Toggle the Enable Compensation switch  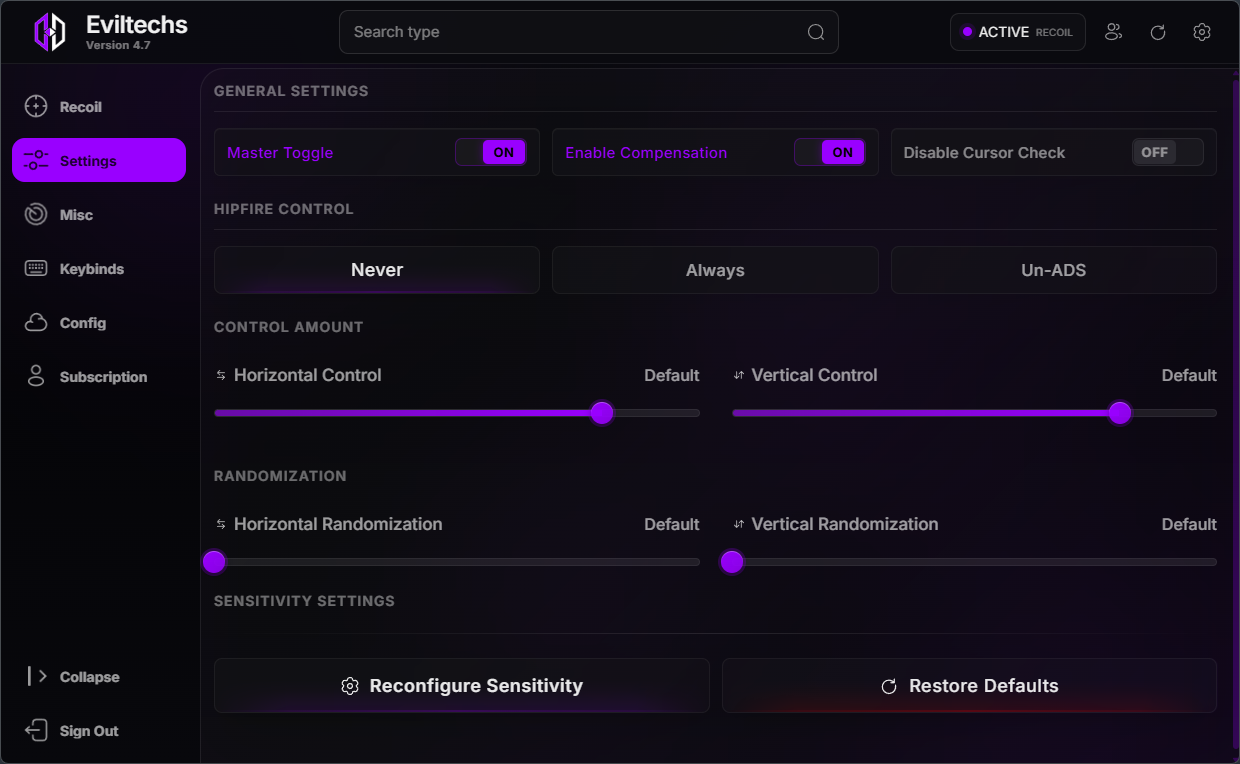pos(830,152)
